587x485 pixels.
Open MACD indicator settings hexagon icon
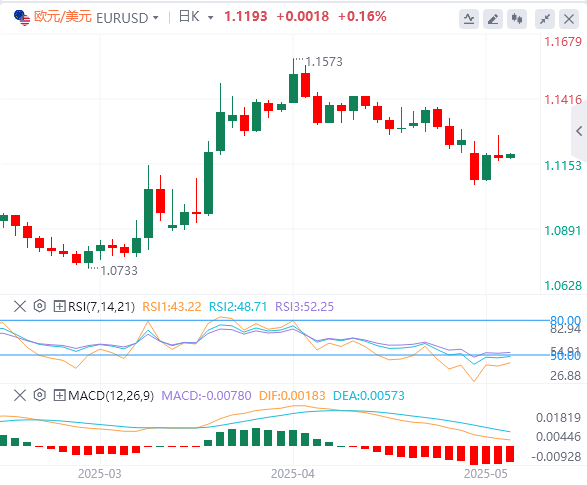(40, 395)
